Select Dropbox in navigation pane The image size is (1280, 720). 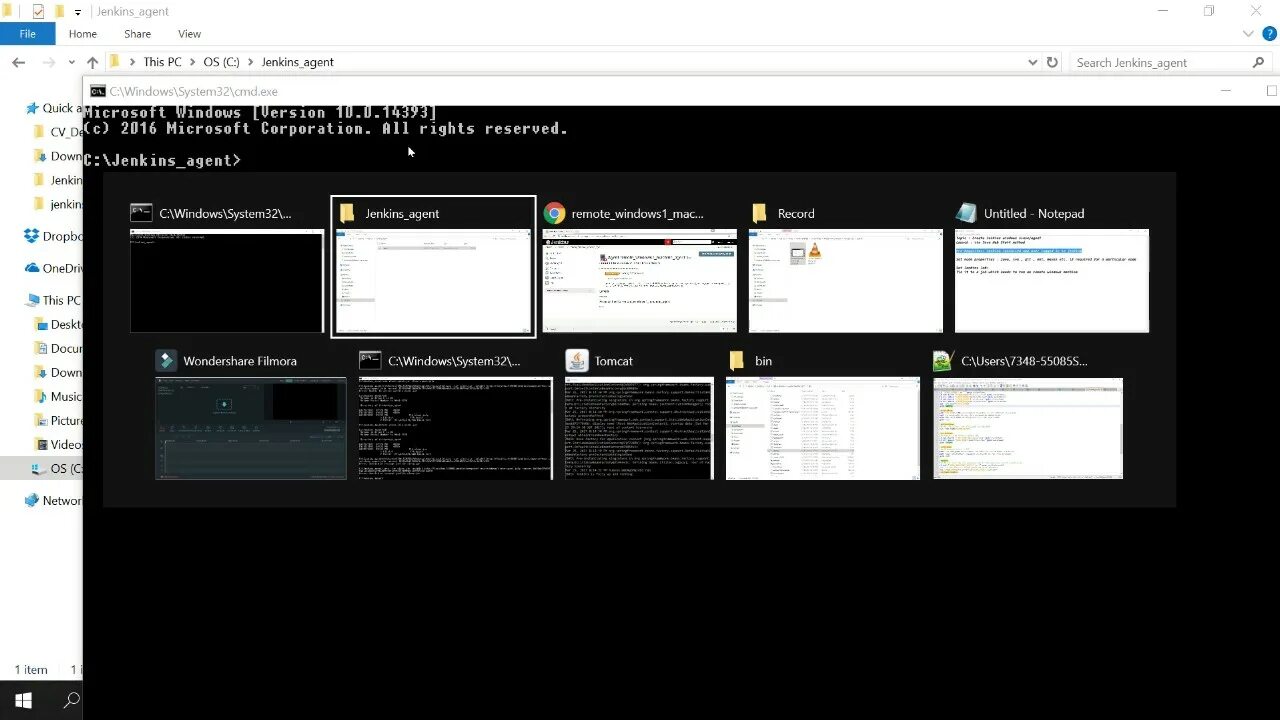pyautogui.click(x=54, y=237)
